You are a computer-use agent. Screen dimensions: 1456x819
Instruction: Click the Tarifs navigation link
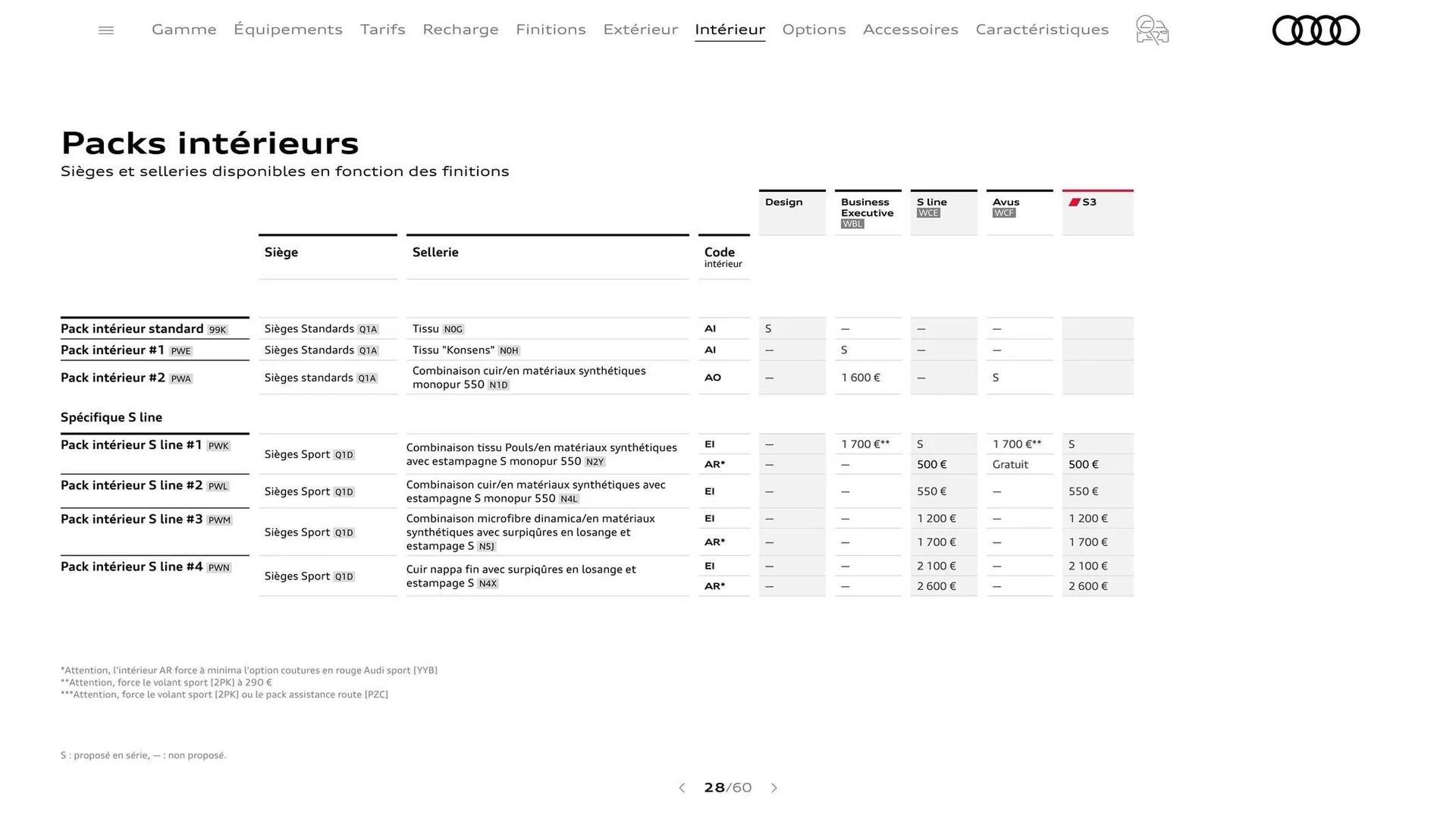(x=382, y=30)
